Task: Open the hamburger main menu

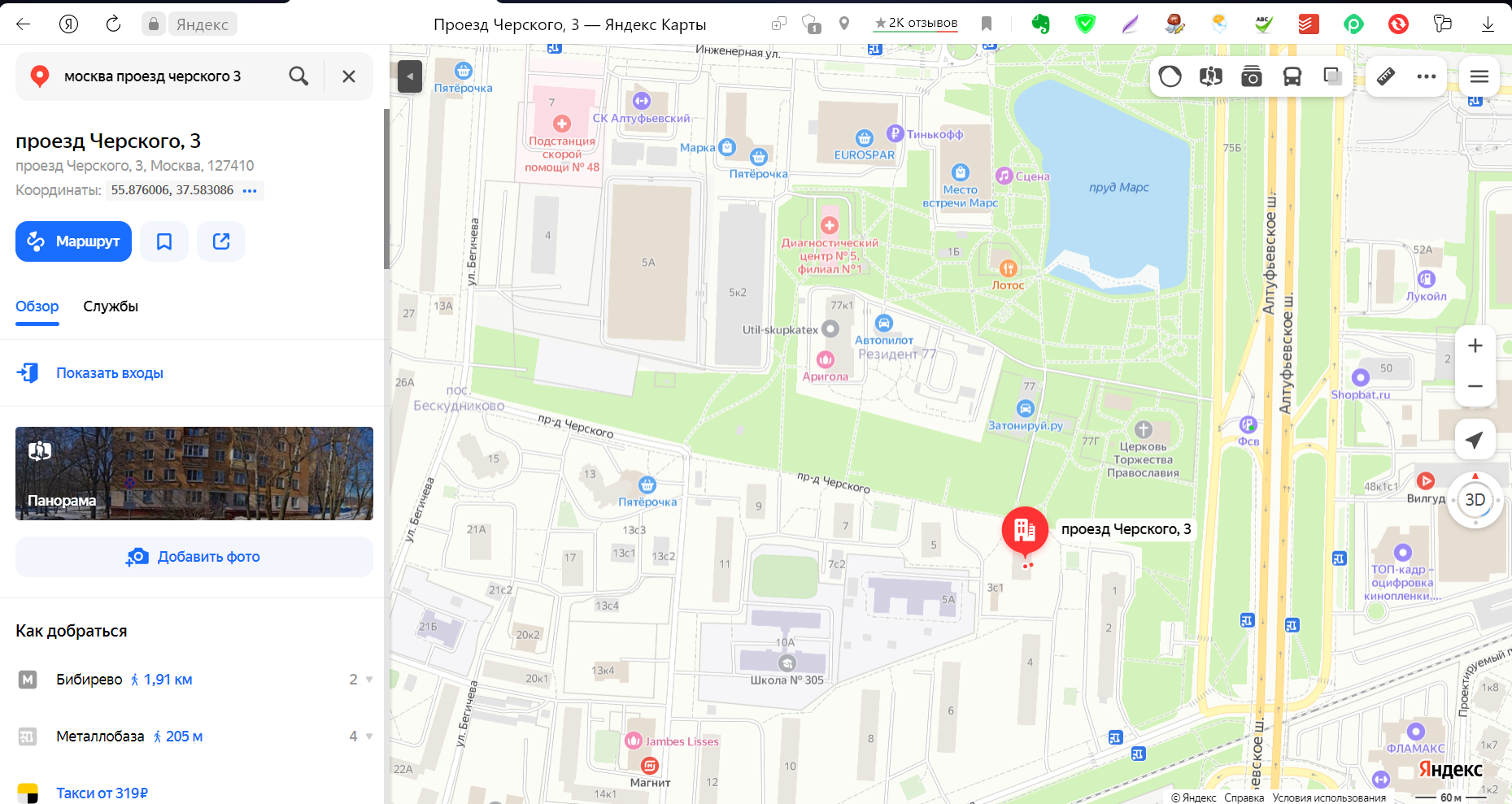Action: tap(1479, 76)
